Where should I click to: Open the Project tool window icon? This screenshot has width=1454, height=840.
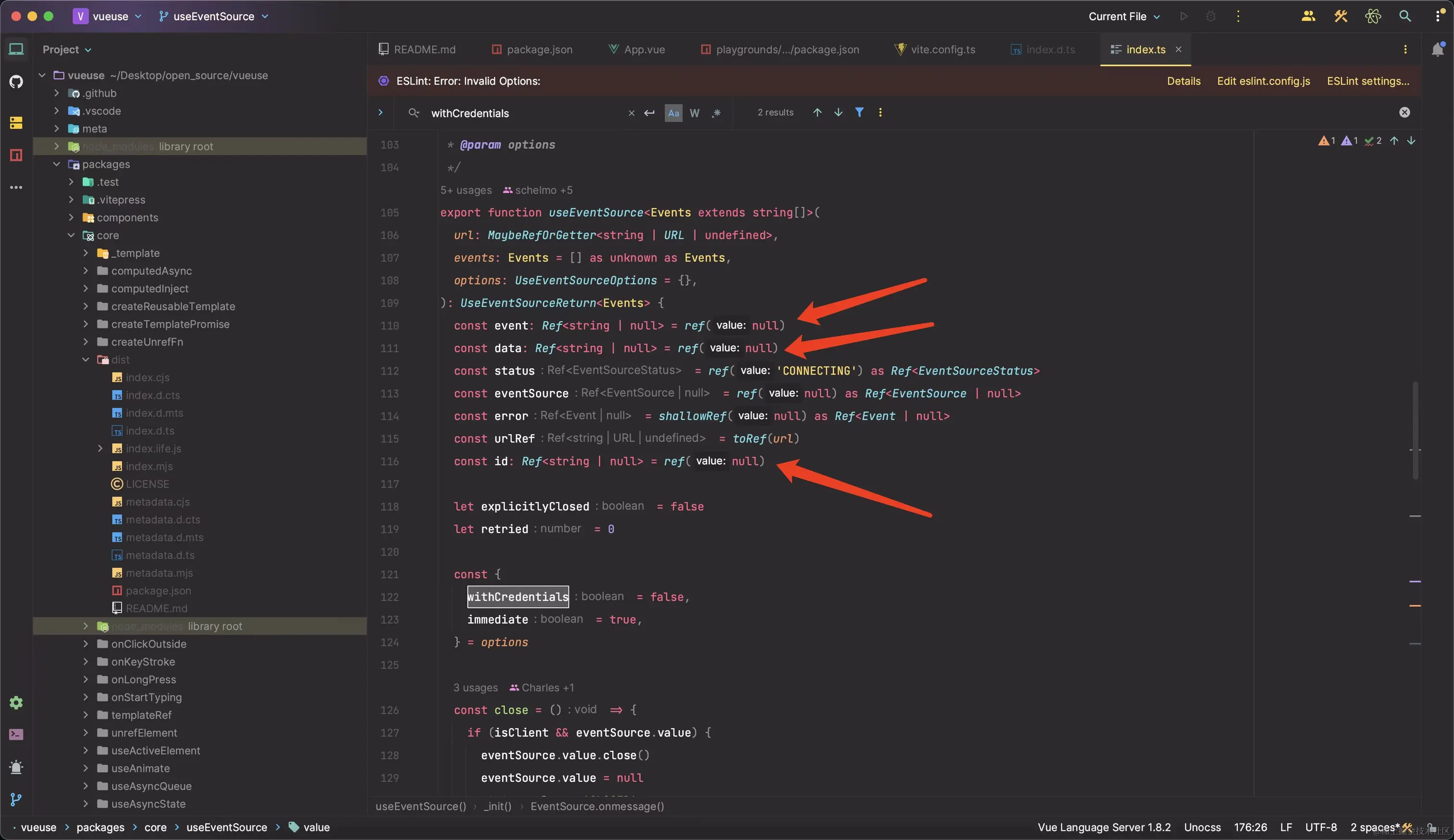pos(16,50)
